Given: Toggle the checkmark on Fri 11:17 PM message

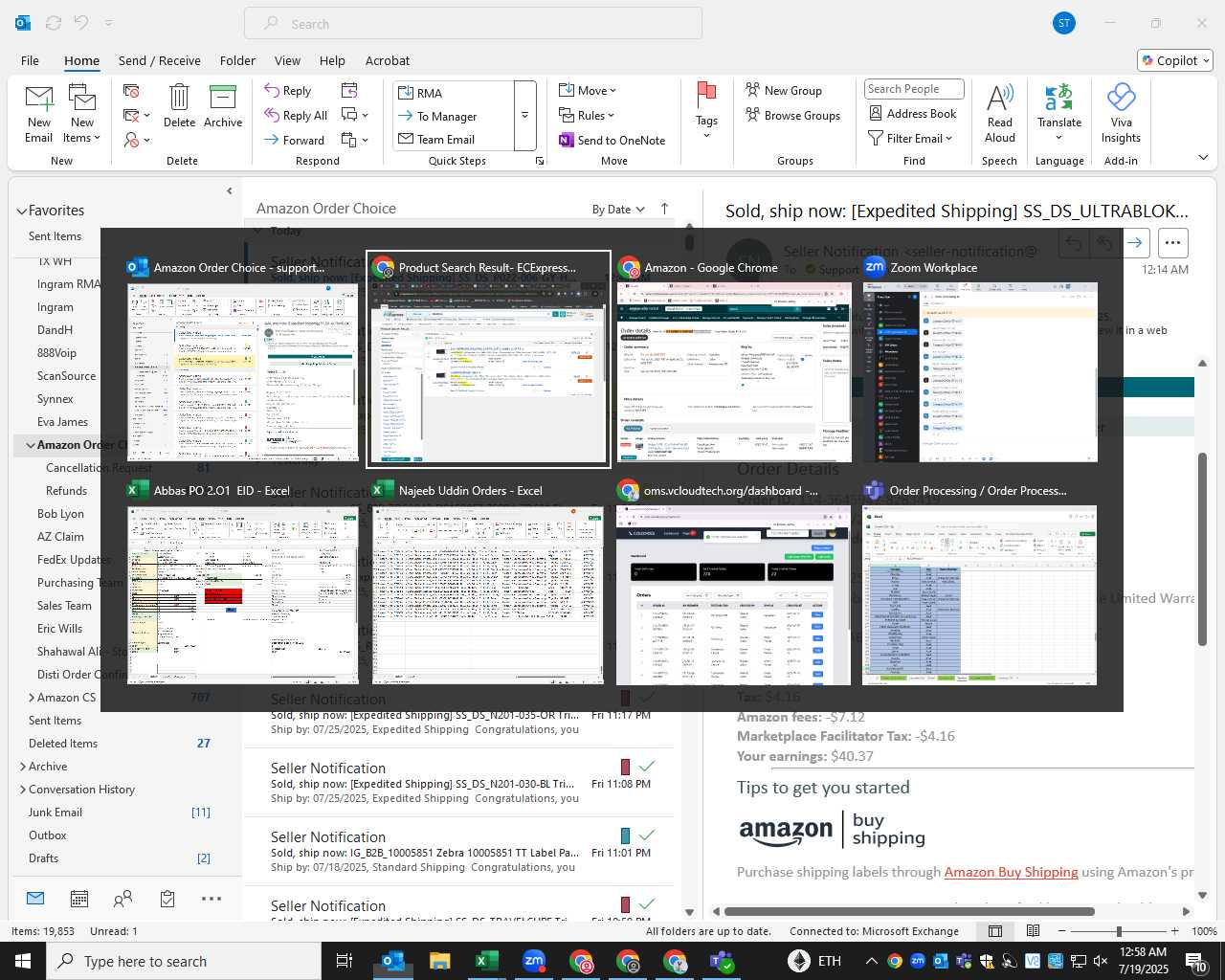Looking at the screenshot, I should coord(647,698).
